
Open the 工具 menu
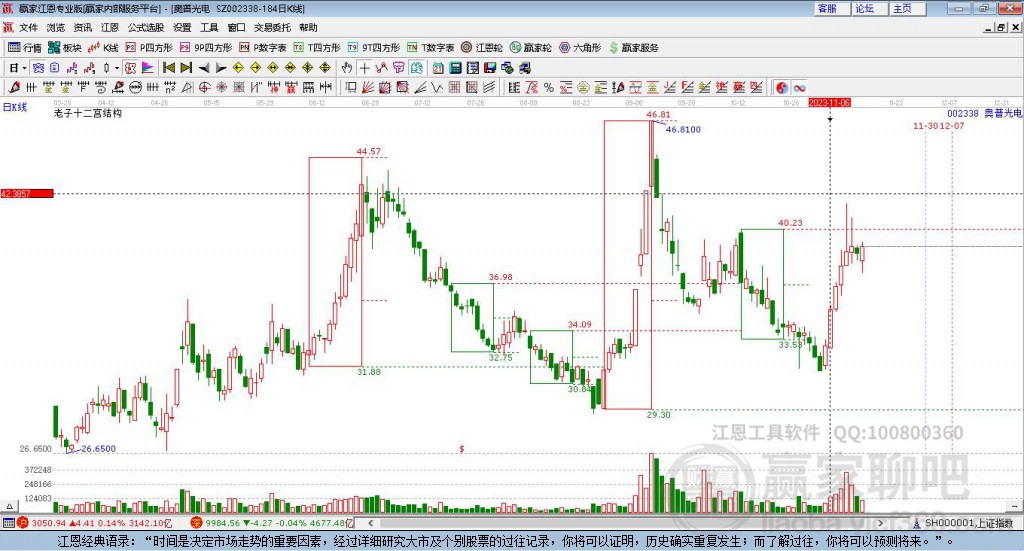pos(209,27)
